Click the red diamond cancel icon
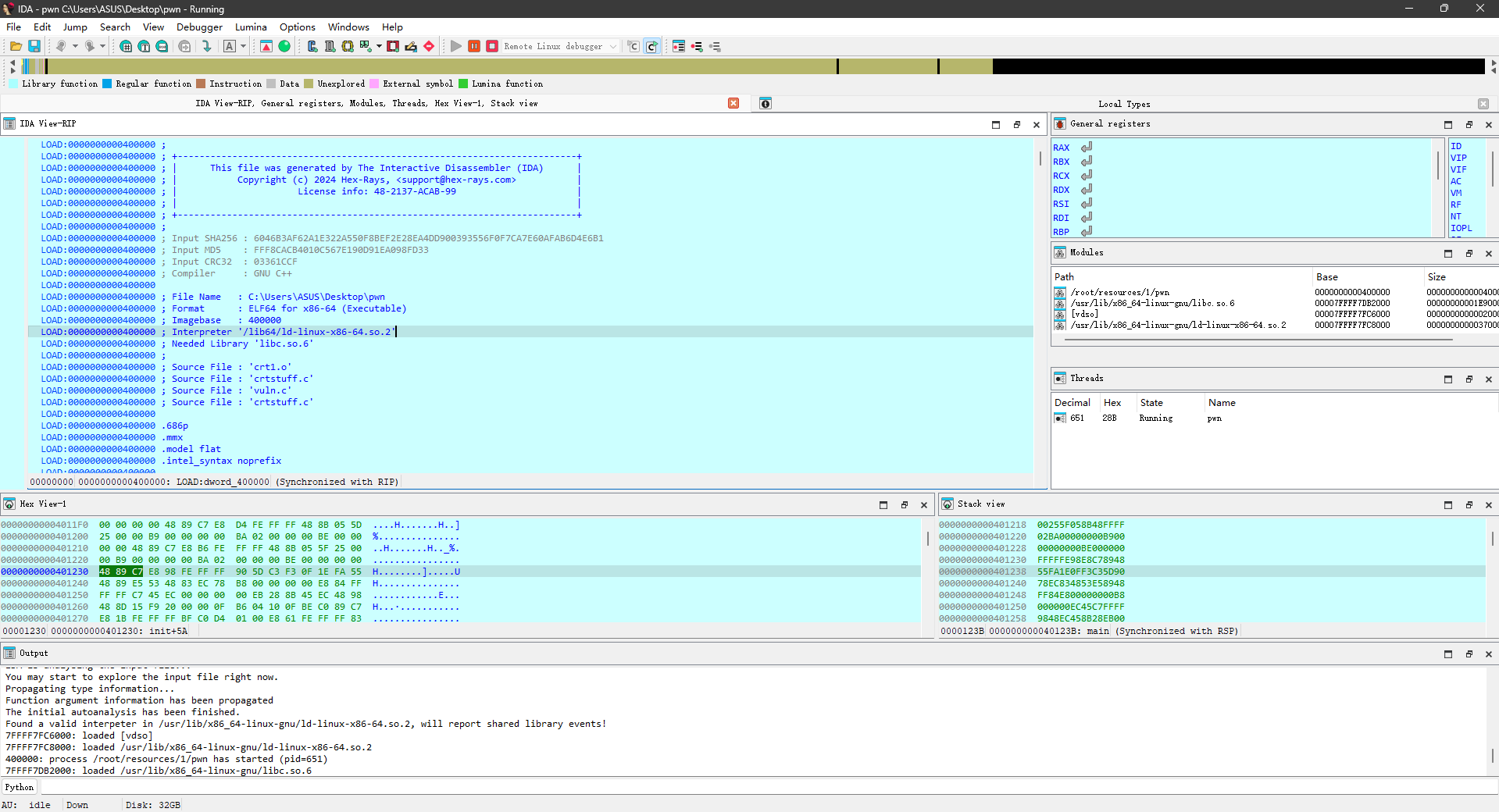 429,47
